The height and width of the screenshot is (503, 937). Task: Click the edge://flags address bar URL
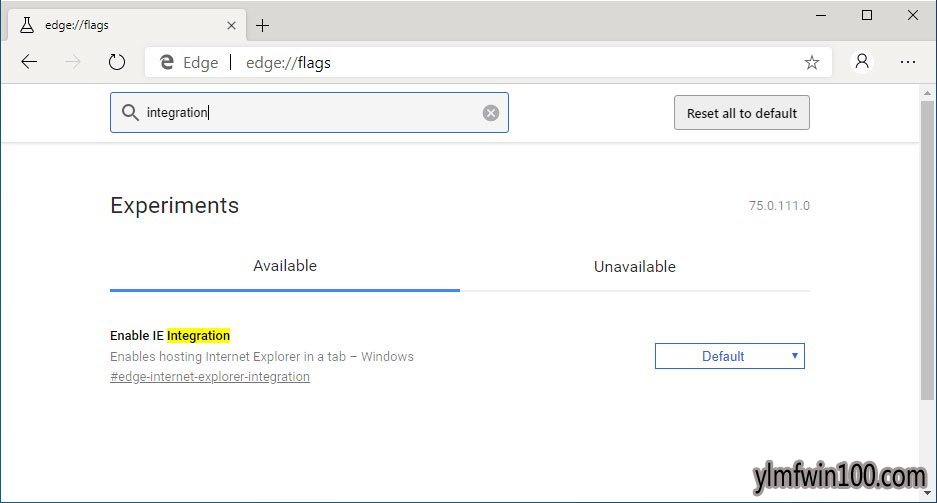click(x=288, y=63)
